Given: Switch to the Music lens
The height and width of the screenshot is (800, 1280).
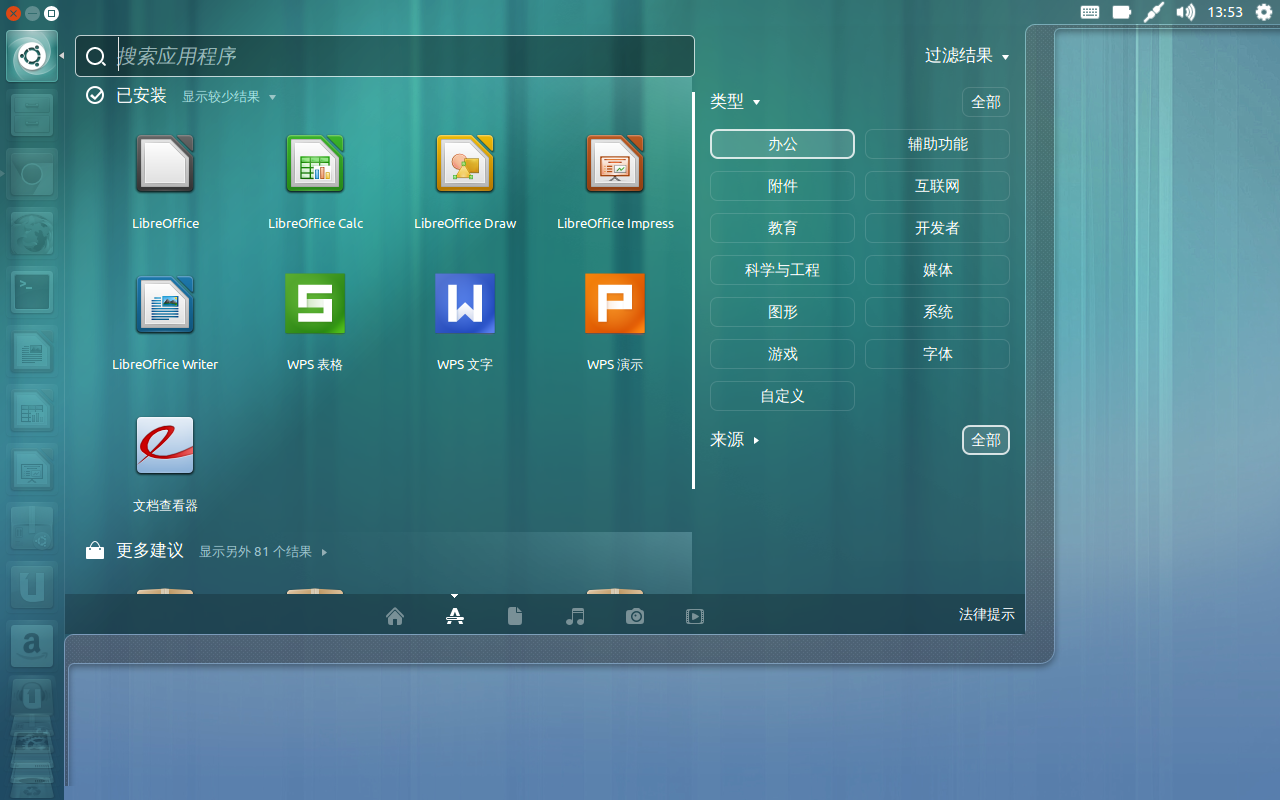Looking at the screenshot, I should [x=575, y=616].
